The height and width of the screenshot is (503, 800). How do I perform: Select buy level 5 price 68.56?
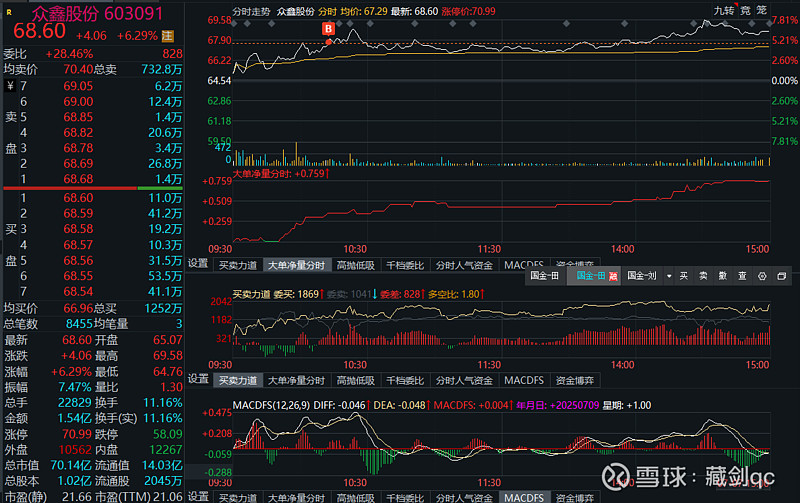(78, 261)
